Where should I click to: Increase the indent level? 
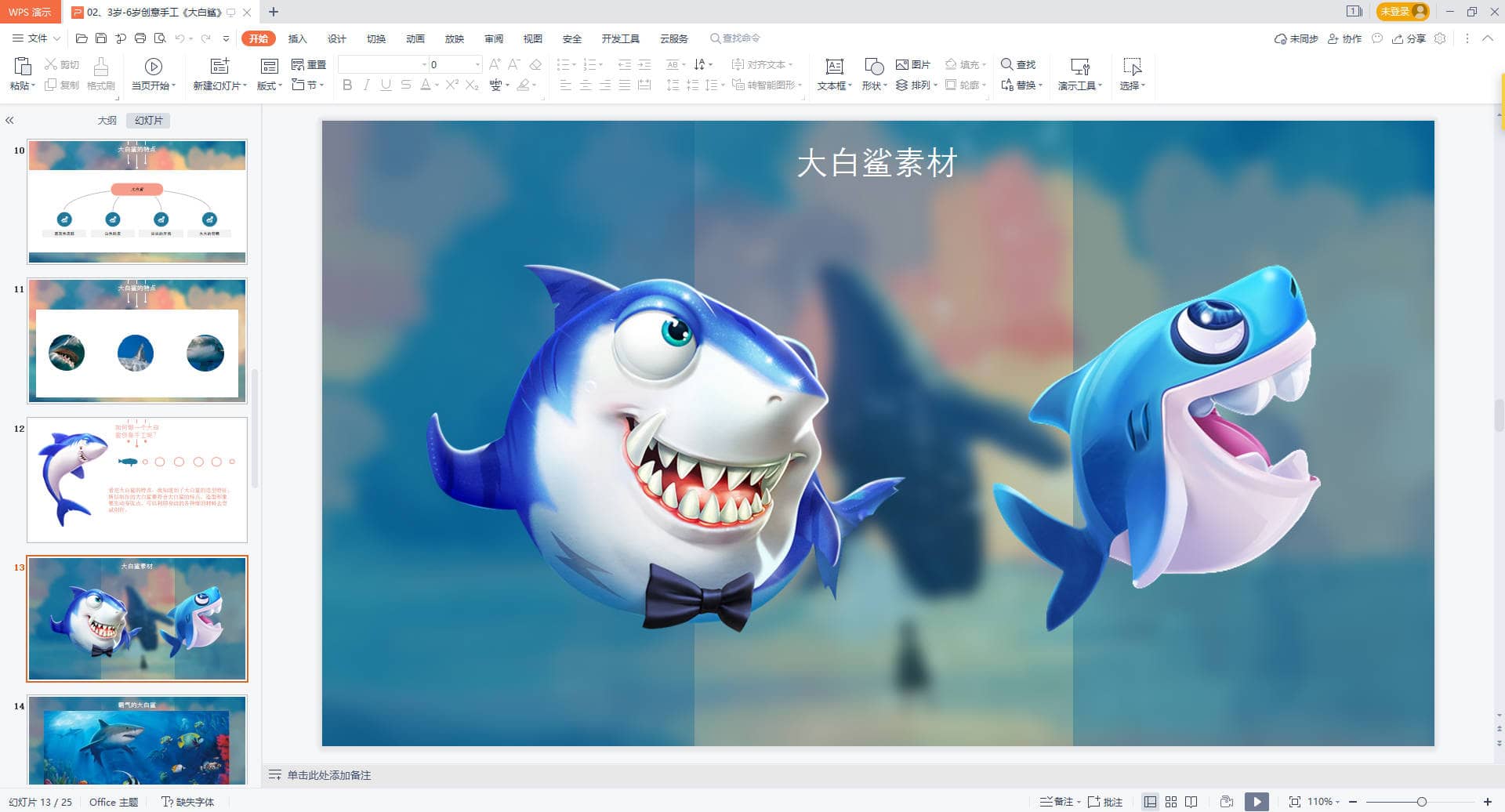point(644,64)
